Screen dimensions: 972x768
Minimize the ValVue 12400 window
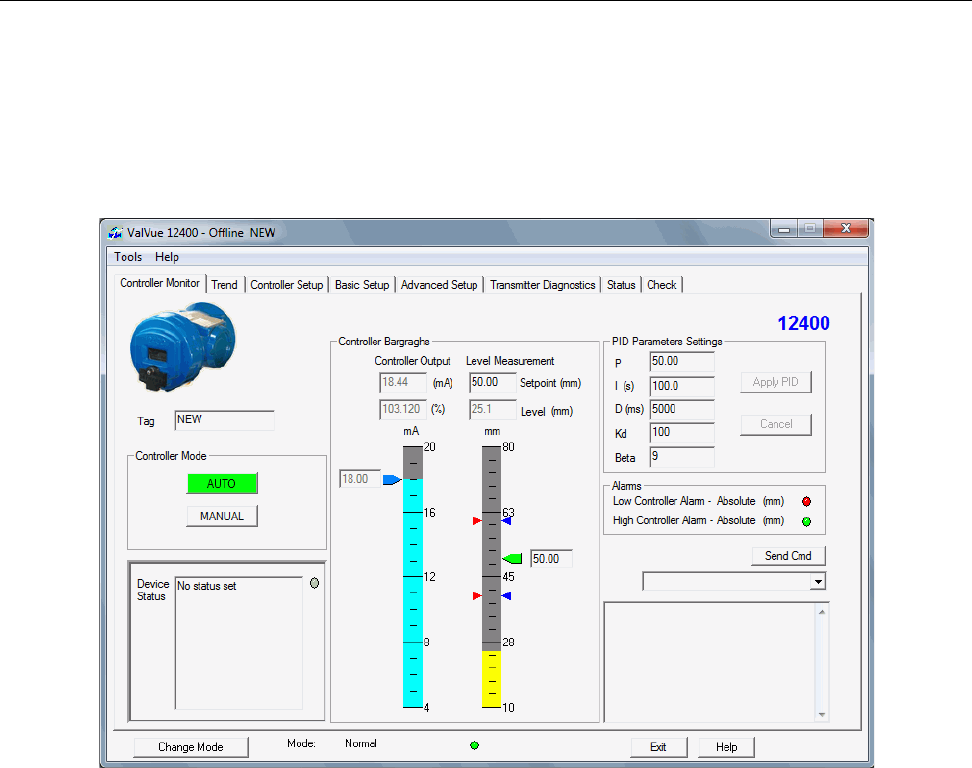784,229
